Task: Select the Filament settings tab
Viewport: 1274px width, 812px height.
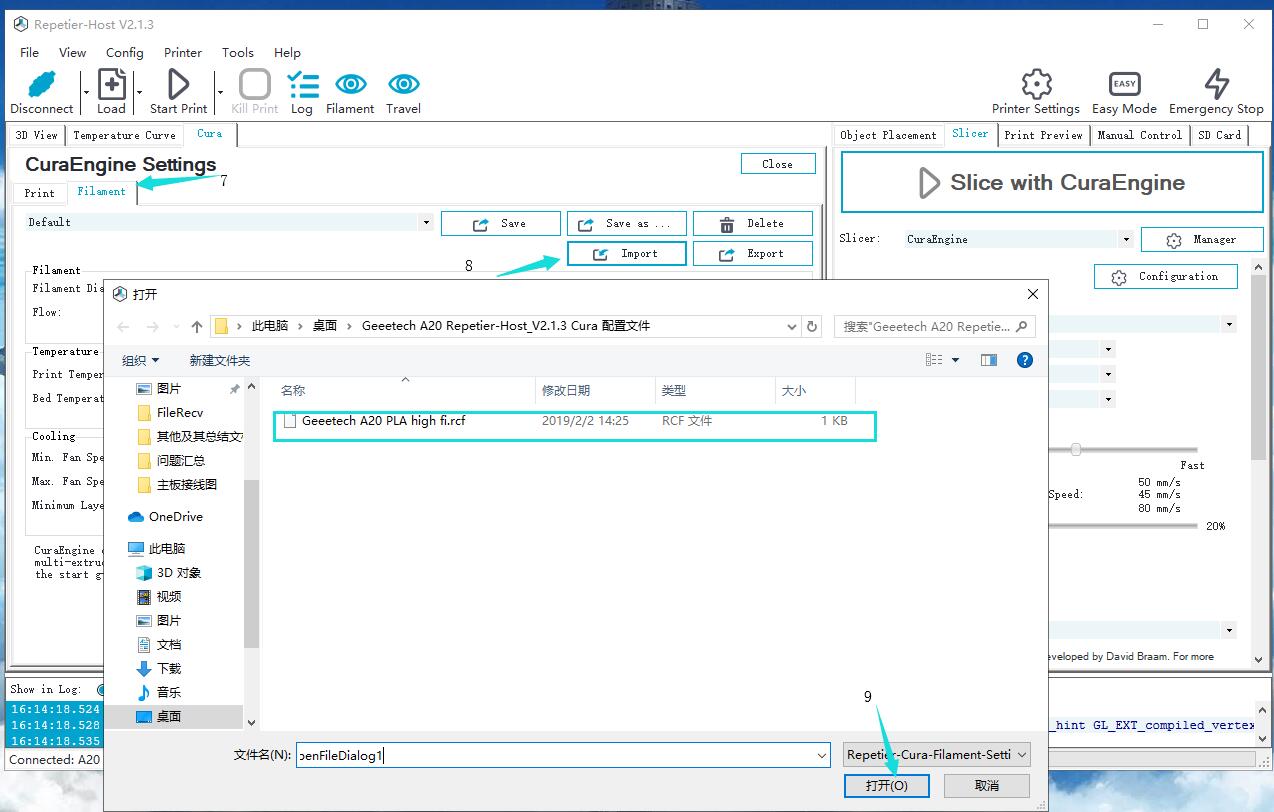Action: coord(102,191)
